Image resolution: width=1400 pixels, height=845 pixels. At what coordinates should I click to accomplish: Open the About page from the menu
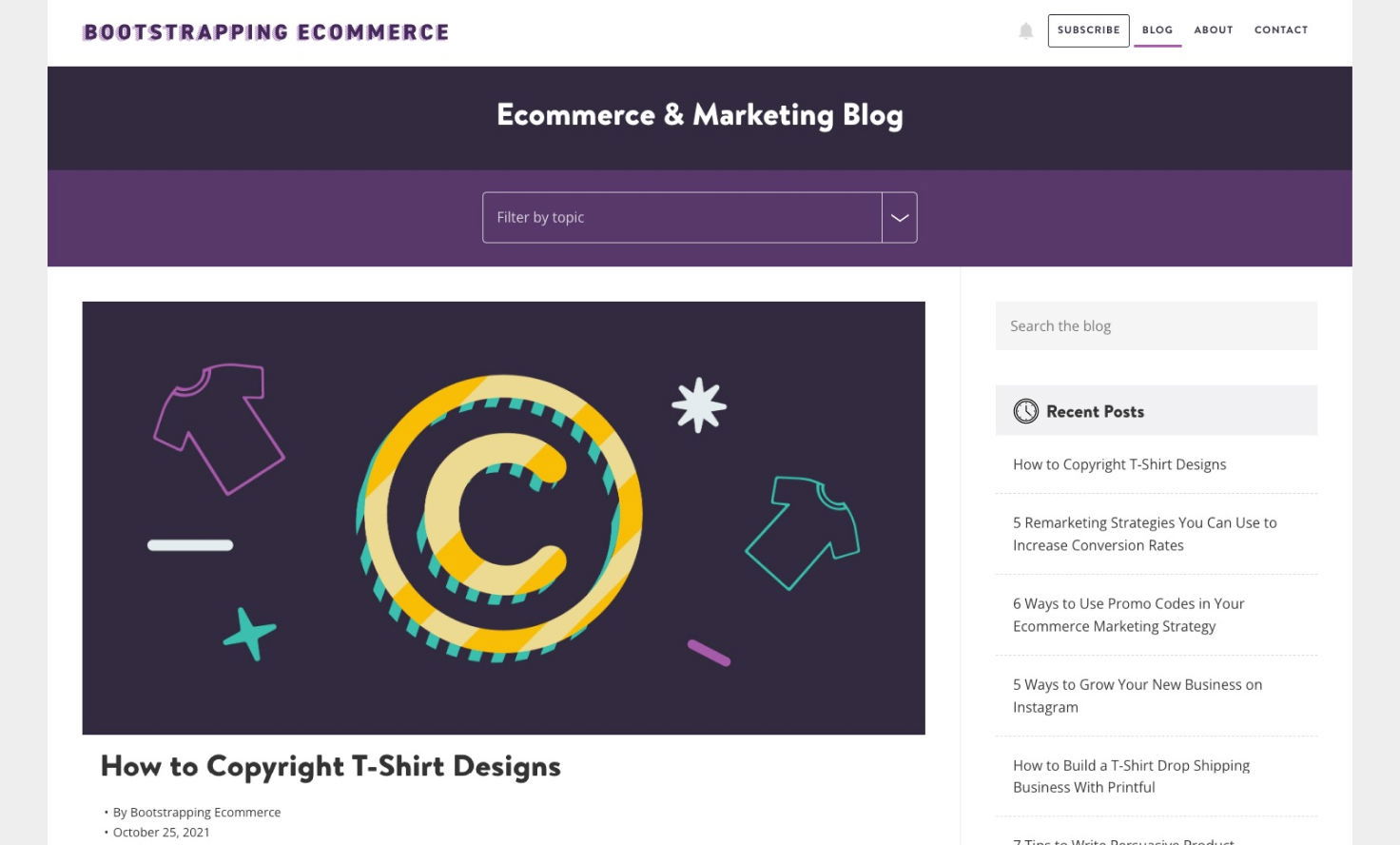(1213, 29)
